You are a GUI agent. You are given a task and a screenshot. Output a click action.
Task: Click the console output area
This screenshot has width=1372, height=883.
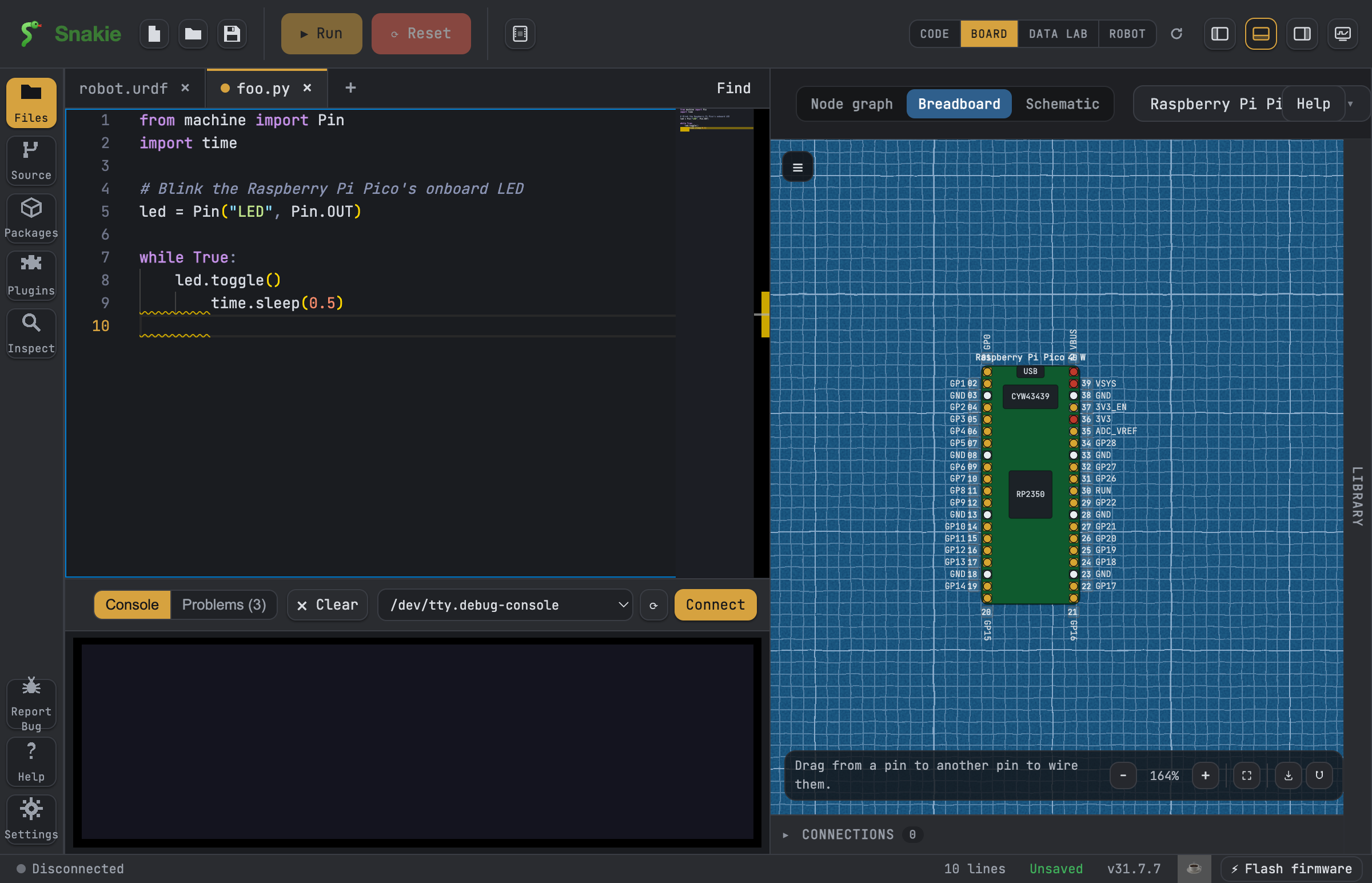[417, 741]
